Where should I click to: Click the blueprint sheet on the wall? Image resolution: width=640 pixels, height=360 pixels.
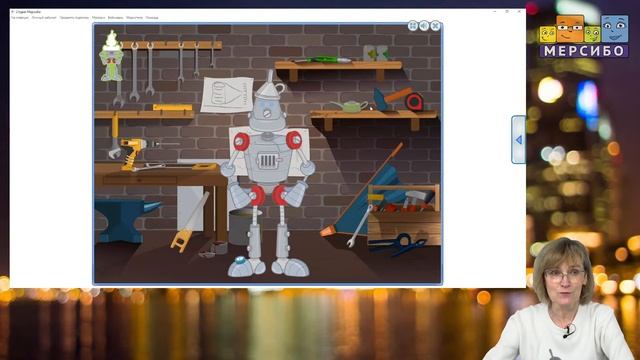coord(227,95)
